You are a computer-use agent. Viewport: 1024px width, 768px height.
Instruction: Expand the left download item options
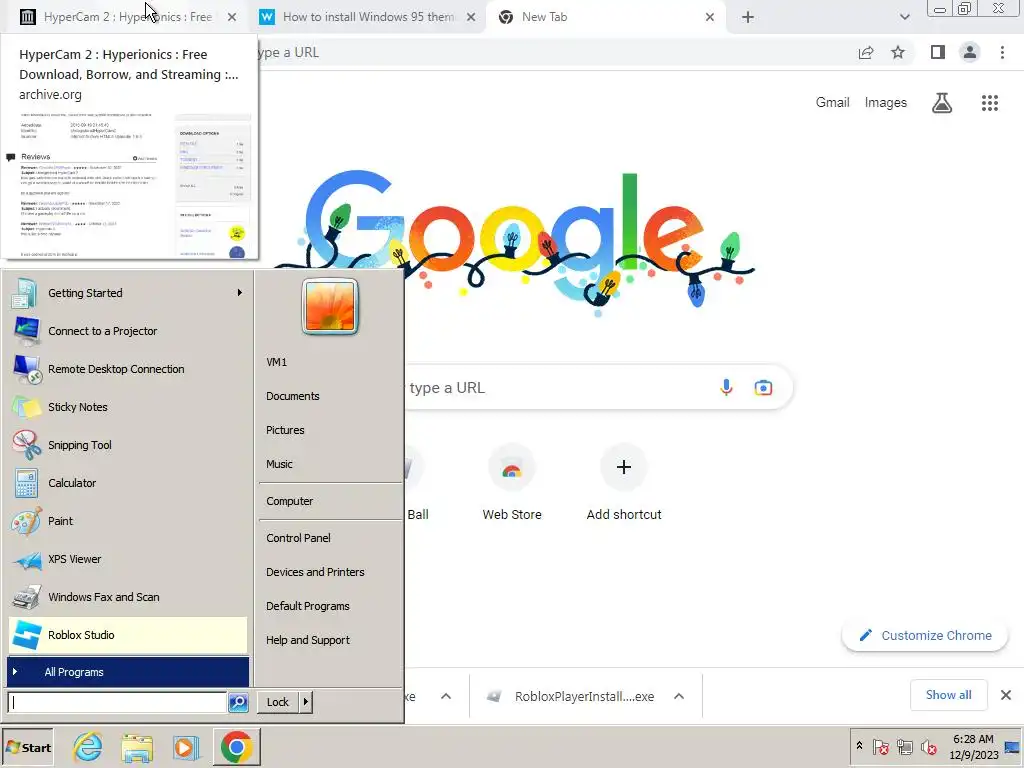tap(446, 696)
